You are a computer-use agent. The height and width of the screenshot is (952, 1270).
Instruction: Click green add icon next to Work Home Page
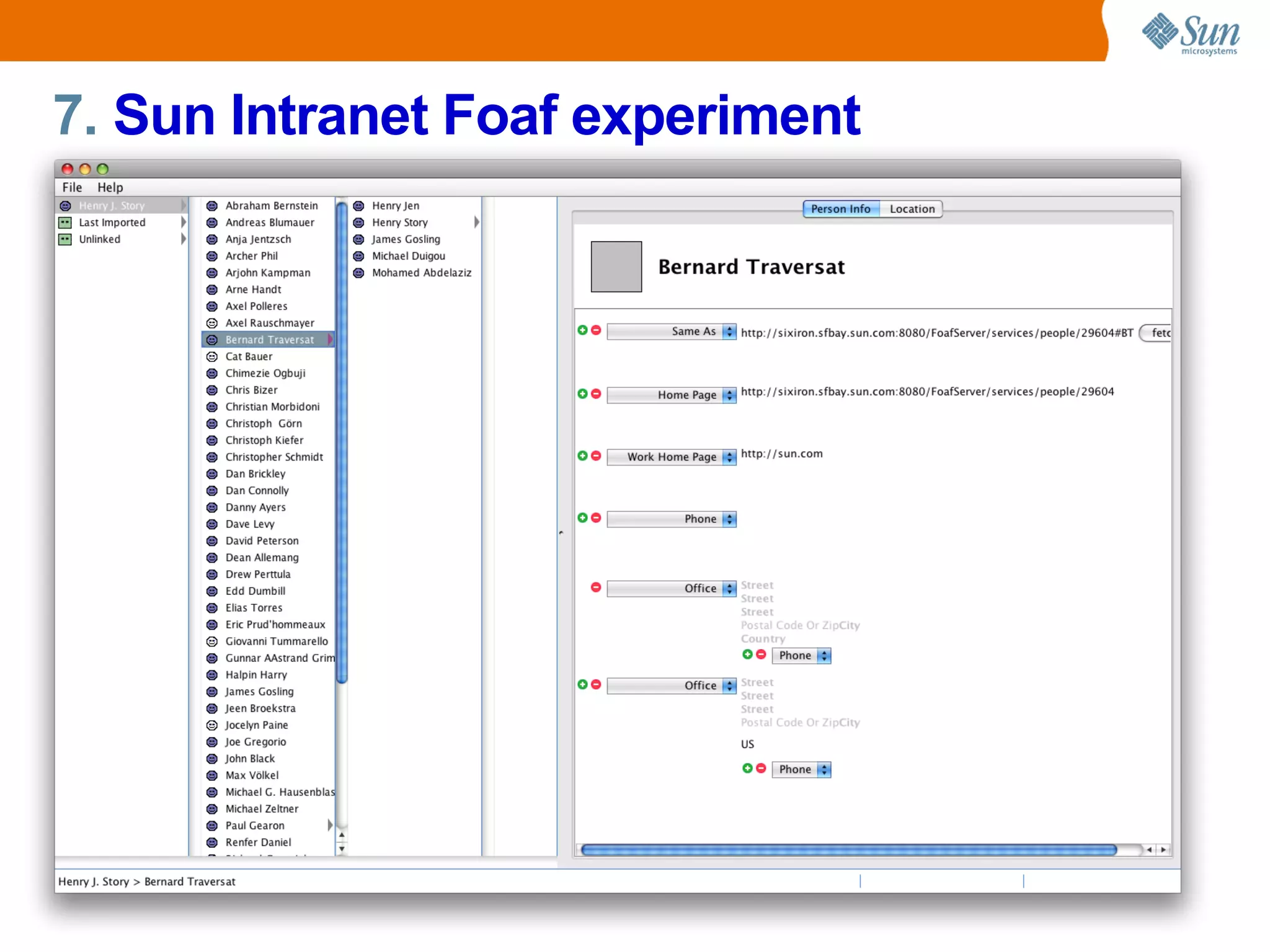tap(582, 456)
